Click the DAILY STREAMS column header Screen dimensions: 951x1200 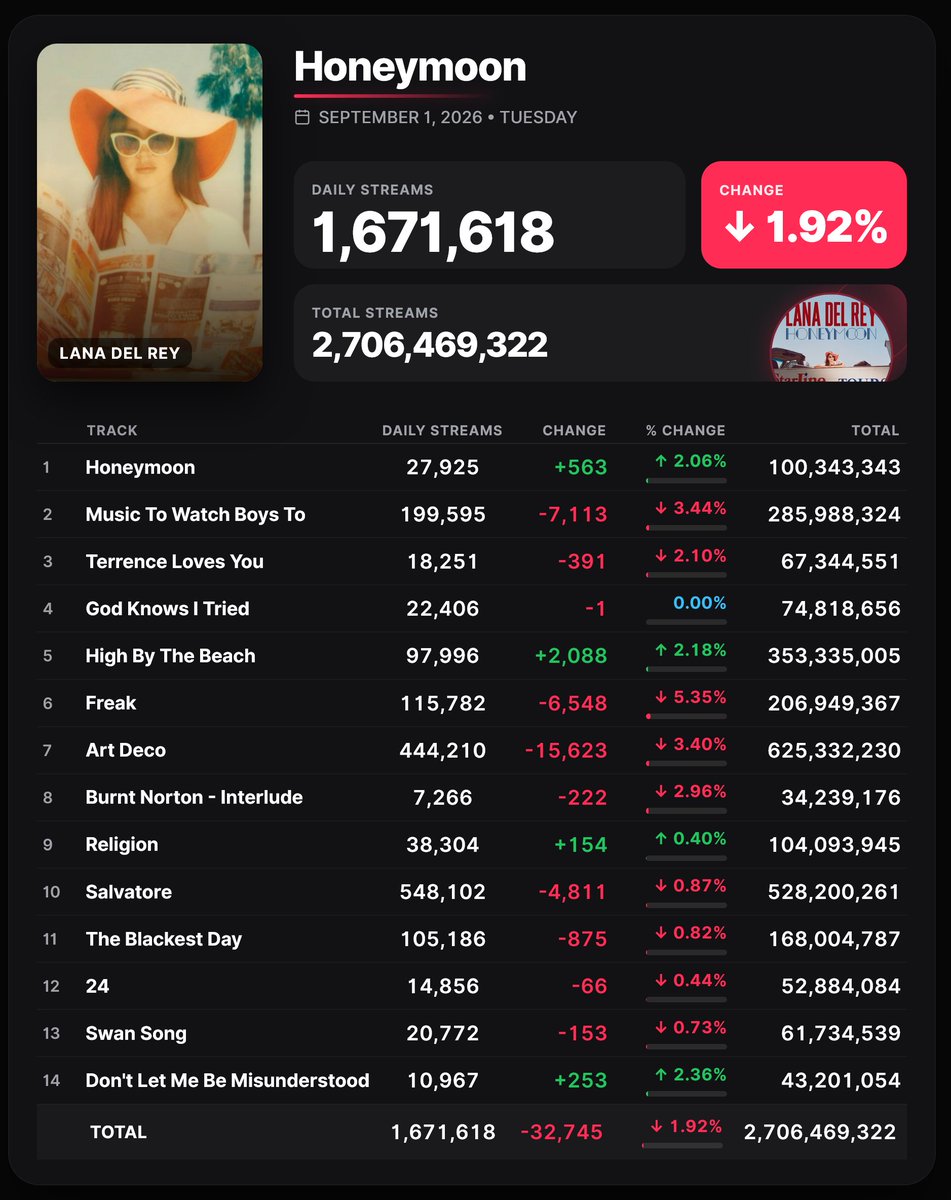click(x=442, y=431)
